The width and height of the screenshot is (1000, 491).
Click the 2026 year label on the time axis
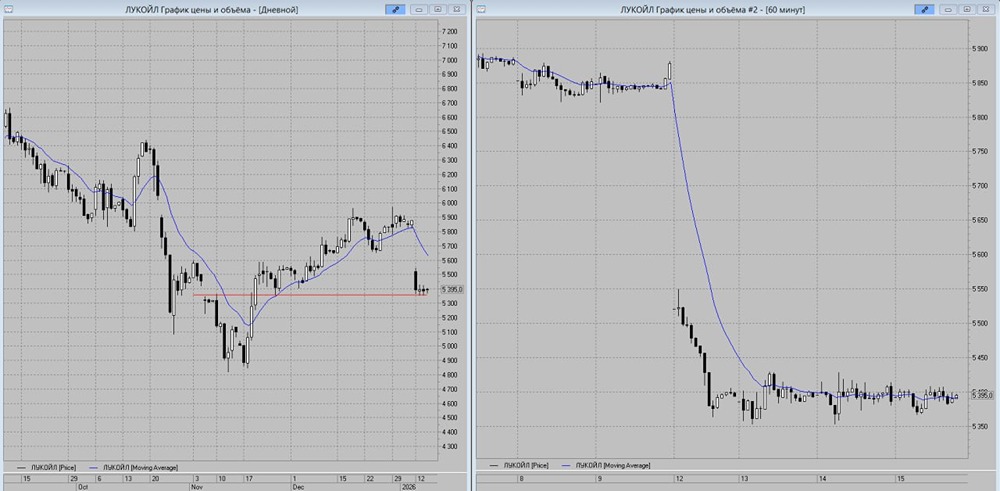click(408, 485)
